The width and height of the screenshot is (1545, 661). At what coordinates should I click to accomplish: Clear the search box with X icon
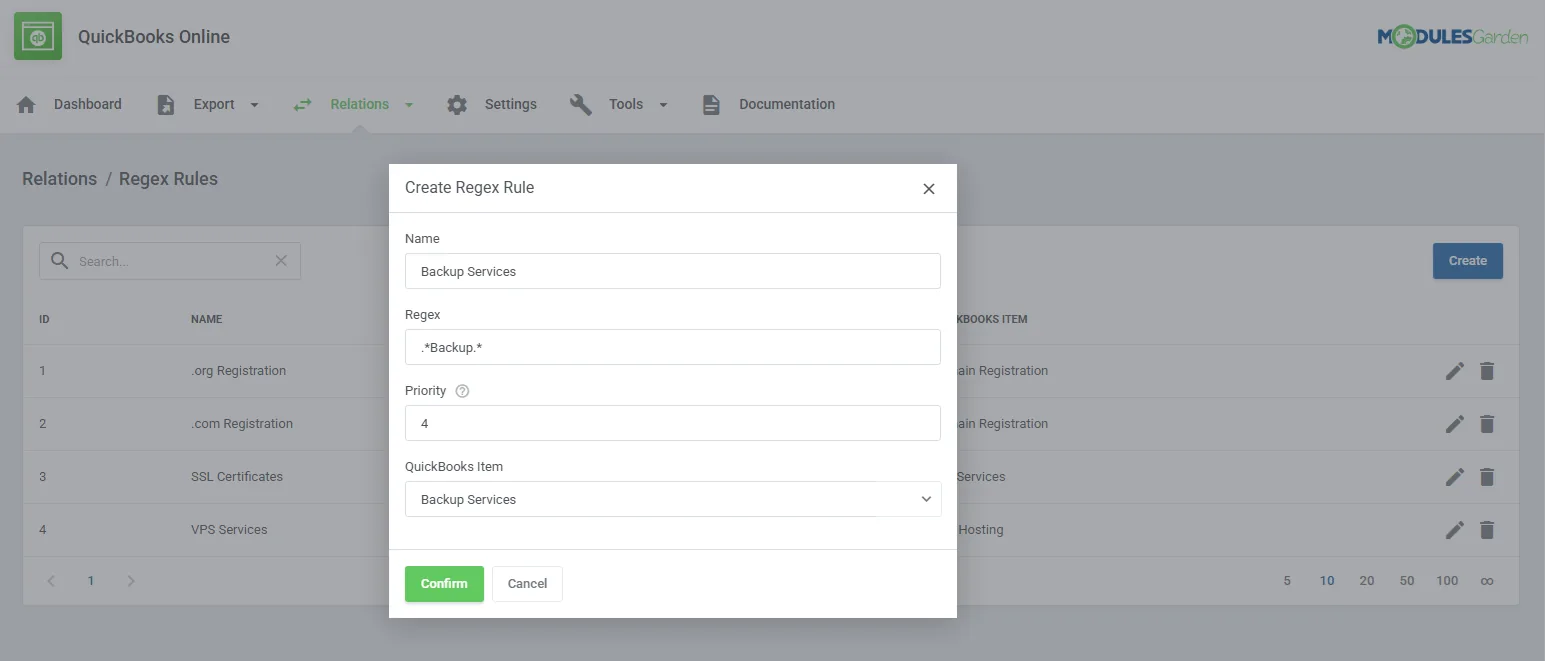pyautogui.click(x=281, y=261)
